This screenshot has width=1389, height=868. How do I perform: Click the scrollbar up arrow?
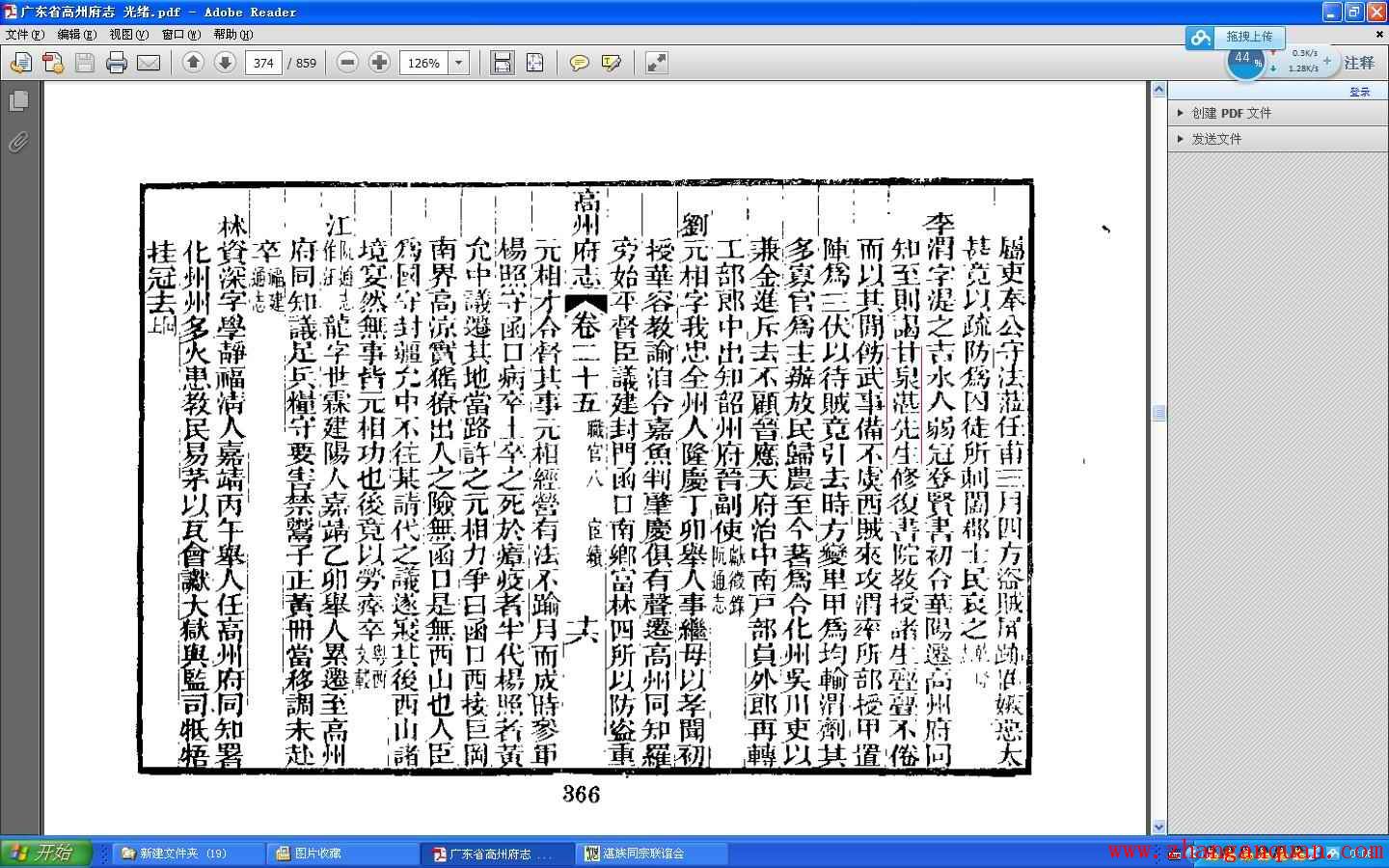click(1158, 90)
